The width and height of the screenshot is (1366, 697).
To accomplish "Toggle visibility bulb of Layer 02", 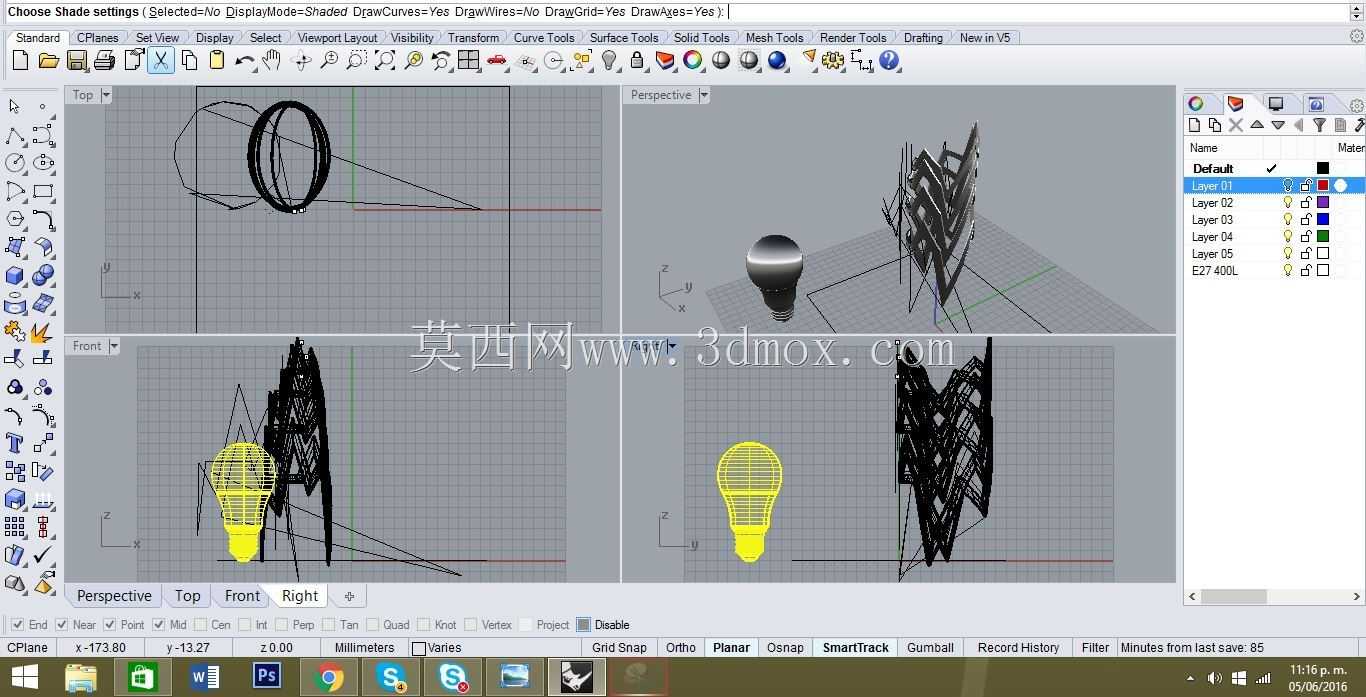I will tap(1288, 203).
